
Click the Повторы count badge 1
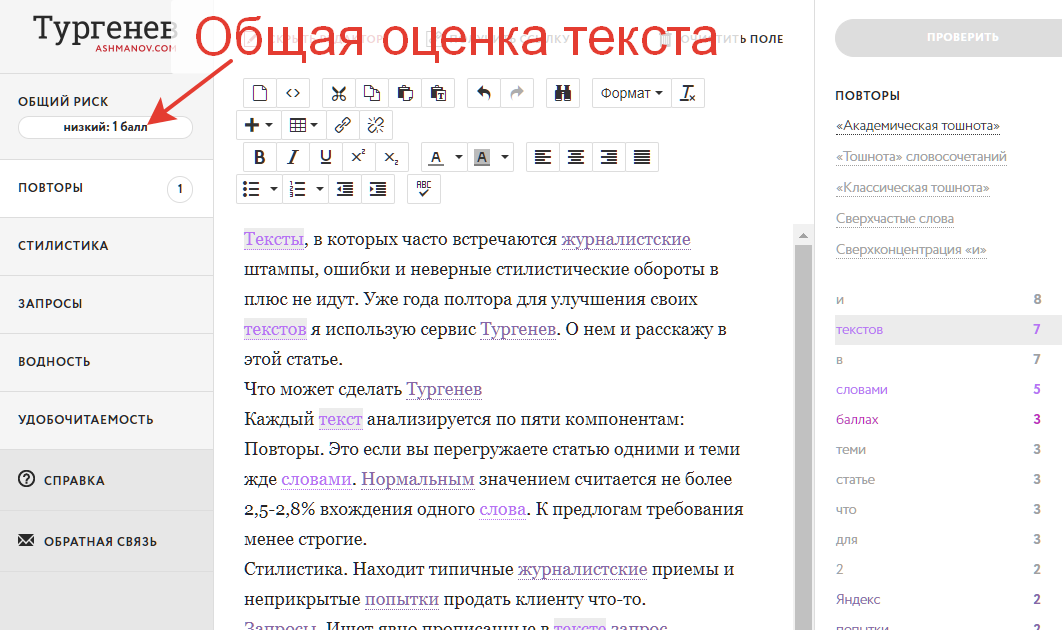point(179,189)
